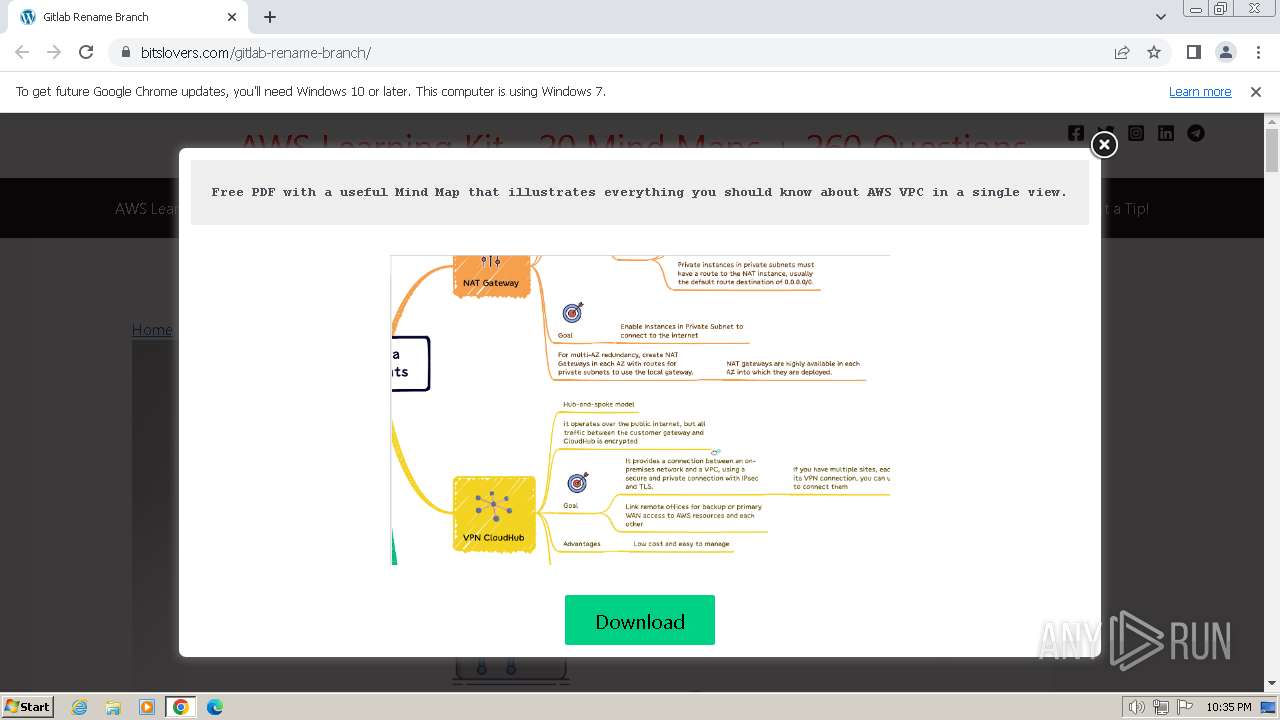Open File Explorer from taskbar
The height and width of the screenshot is (720, 1280).
(113, 707)
